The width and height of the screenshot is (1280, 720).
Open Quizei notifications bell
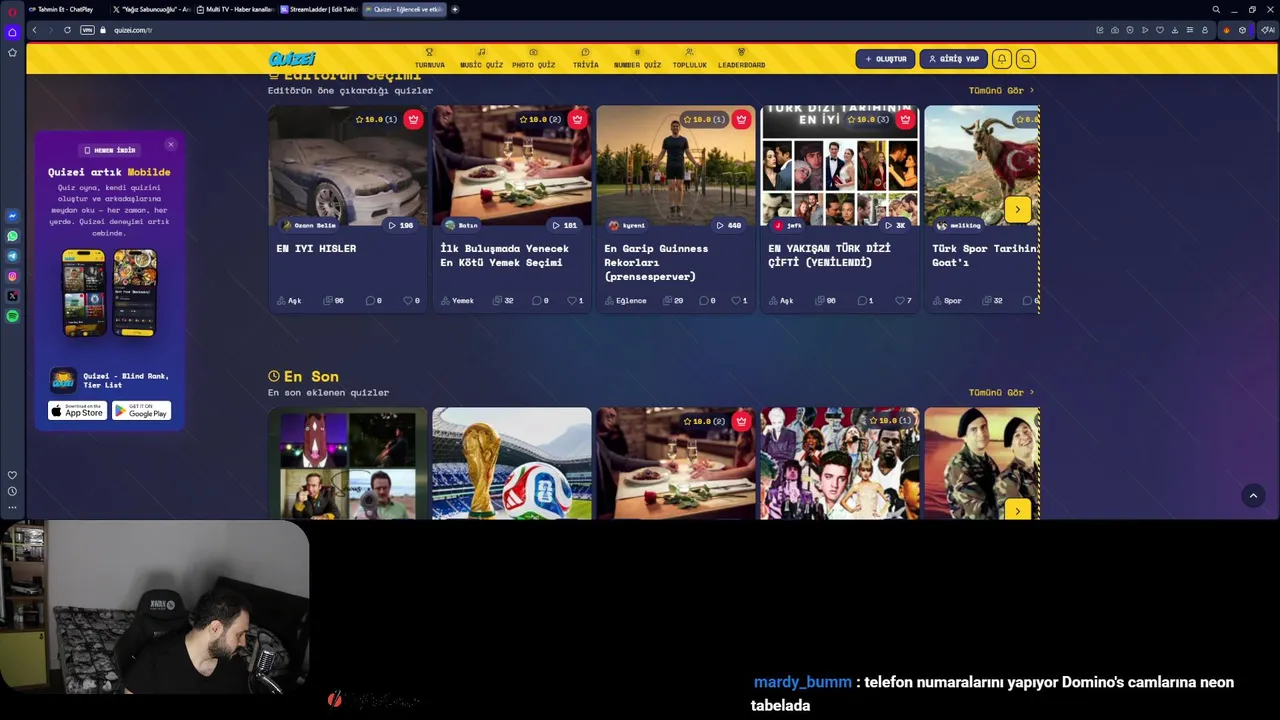(1001, 59)
